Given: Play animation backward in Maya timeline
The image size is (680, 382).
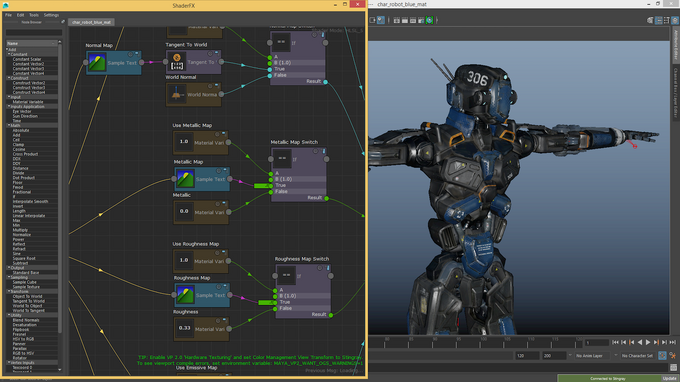Looking at the screenshot, I should pyautogui.click(x=640, y=343).
